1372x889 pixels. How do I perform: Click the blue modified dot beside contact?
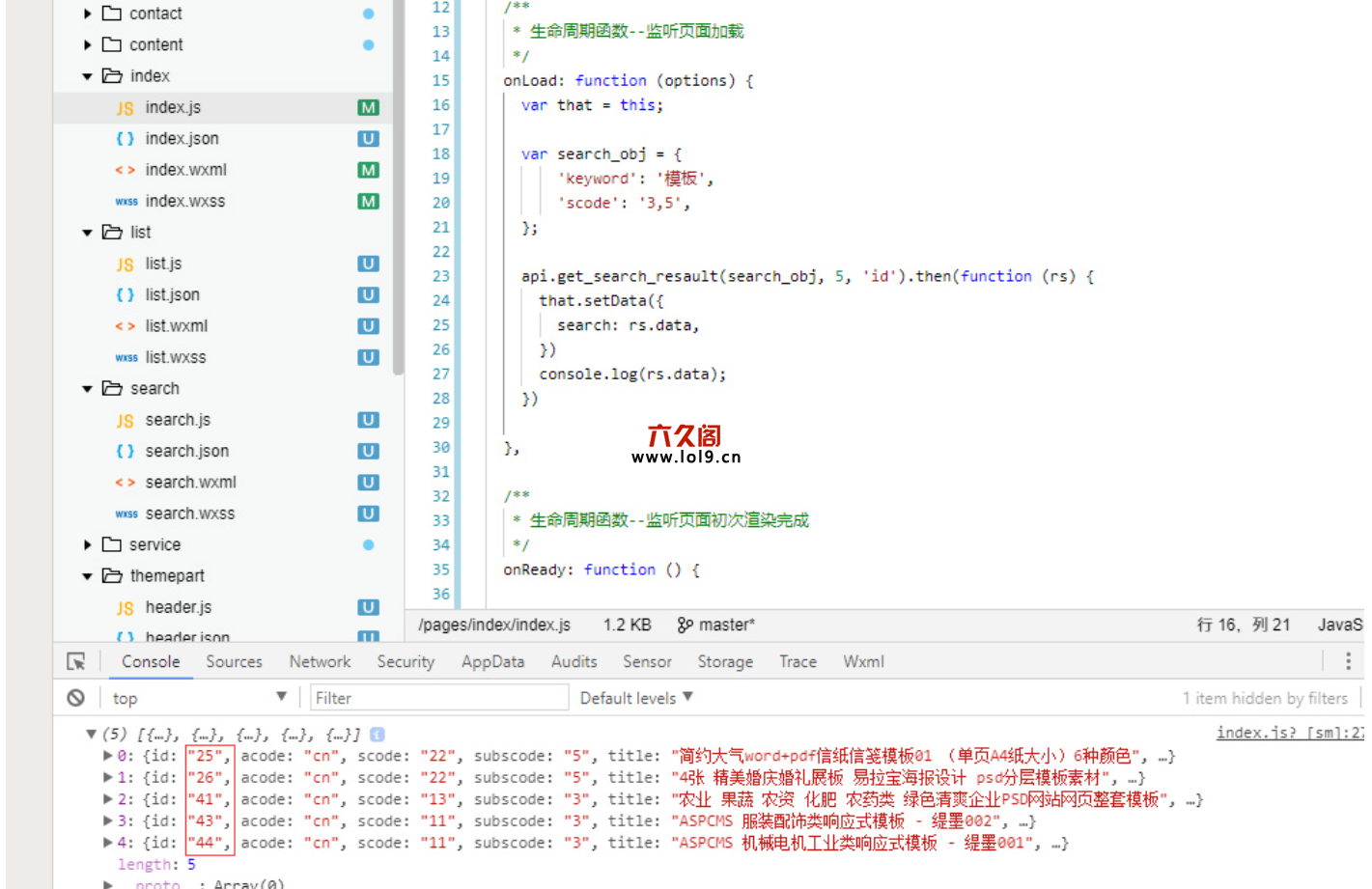coord(368,14)
